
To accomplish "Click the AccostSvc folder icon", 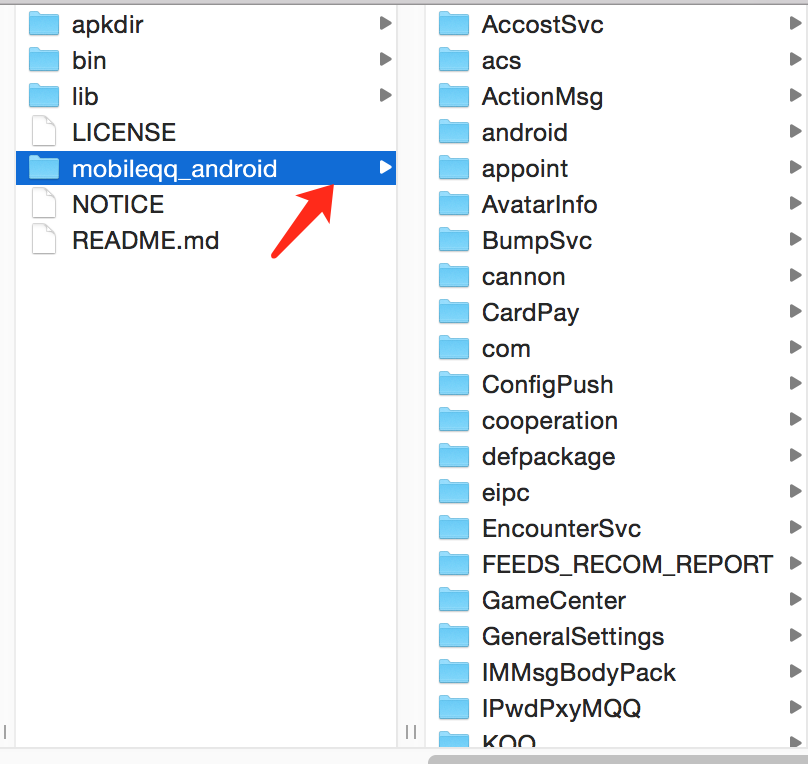I will (x=454, y=24).
